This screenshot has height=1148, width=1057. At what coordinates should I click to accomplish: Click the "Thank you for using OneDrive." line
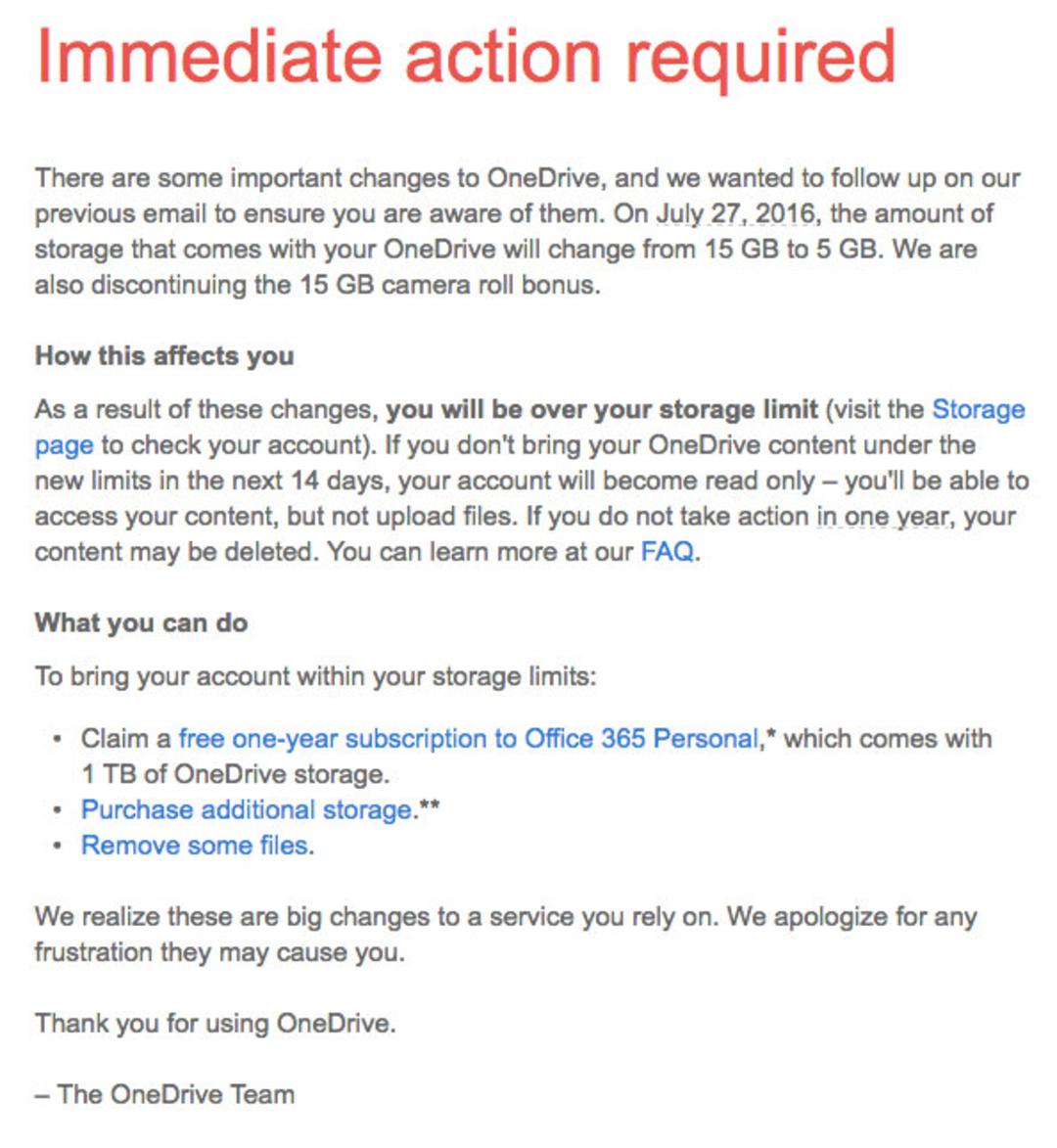215,1024
